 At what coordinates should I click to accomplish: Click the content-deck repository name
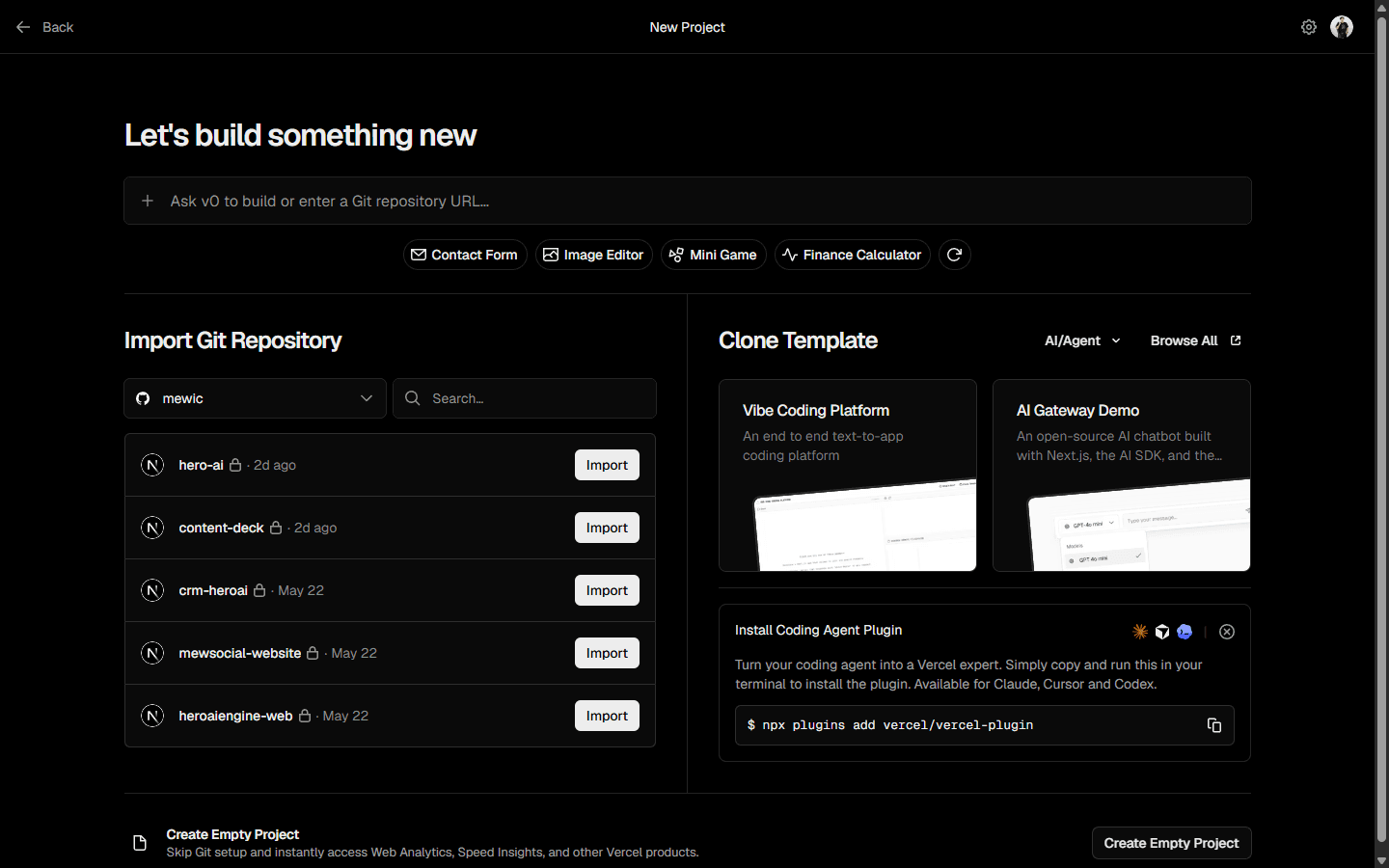(221, 528)
